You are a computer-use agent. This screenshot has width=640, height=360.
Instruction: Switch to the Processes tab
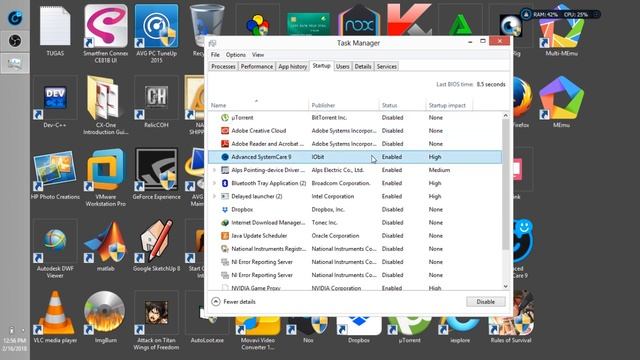coord(223,67)
